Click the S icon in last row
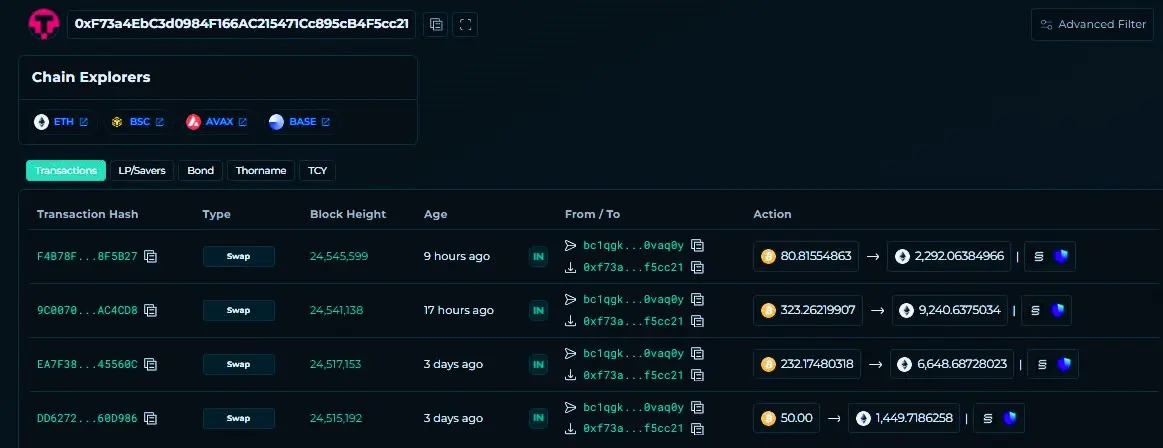1163x448 pixels. (988, 418)
